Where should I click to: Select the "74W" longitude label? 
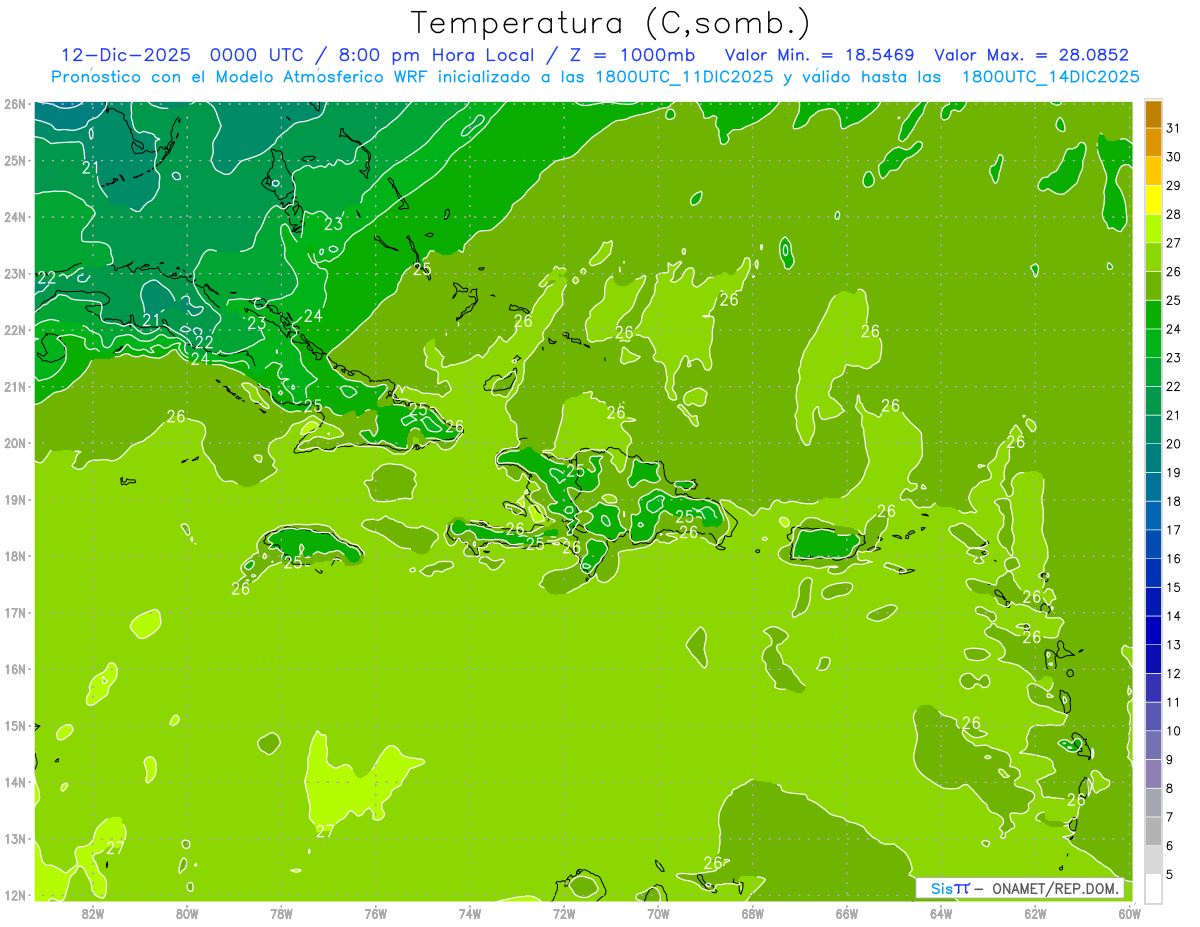coord(470,913)
